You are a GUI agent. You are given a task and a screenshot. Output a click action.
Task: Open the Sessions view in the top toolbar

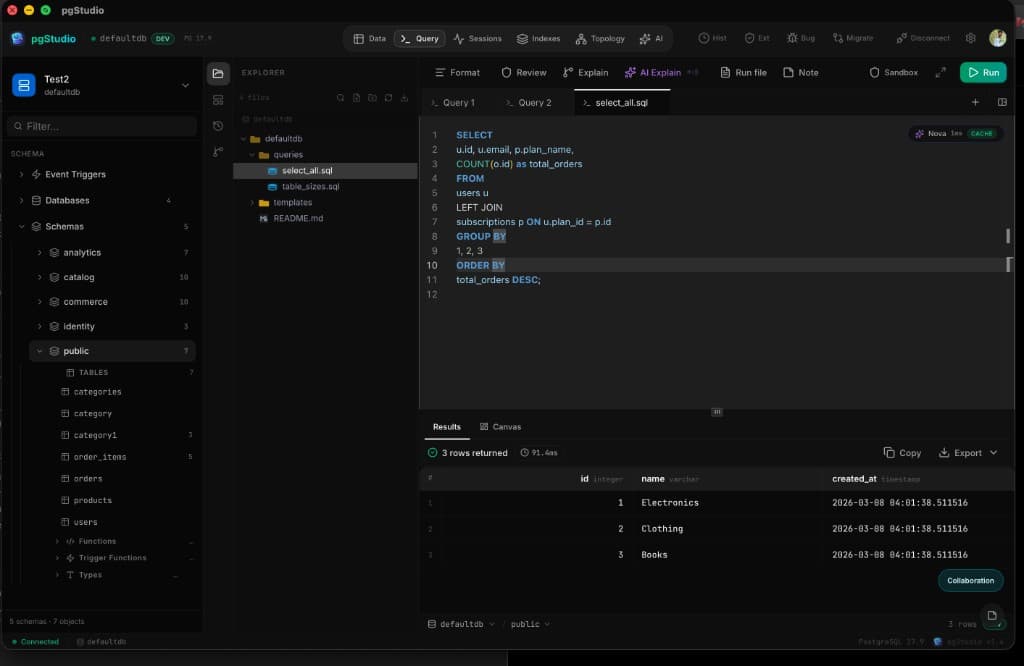(477, 38)
